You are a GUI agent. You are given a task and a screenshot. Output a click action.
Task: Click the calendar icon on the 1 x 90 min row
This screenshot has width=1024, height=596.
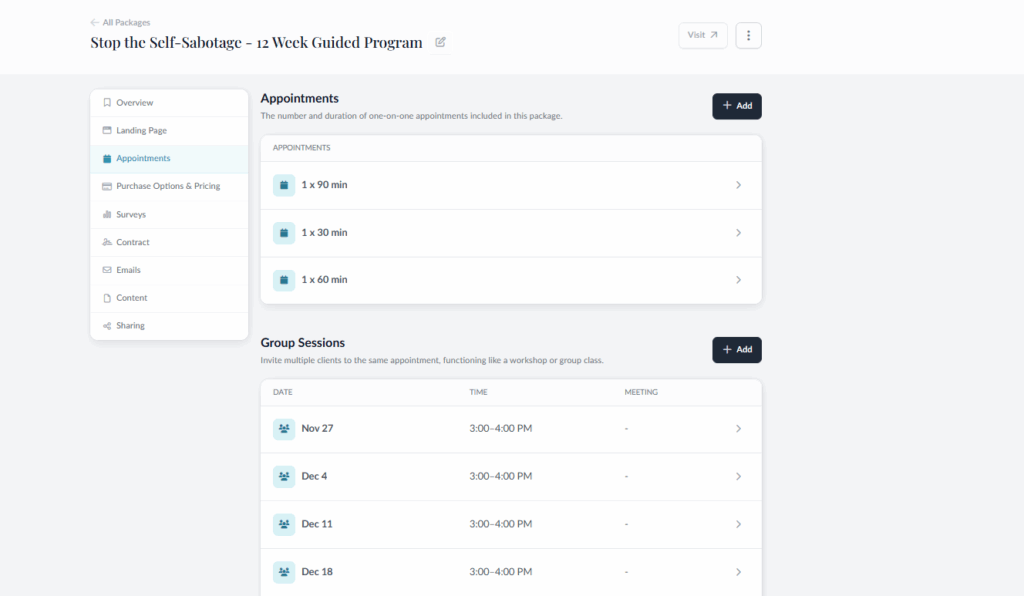point(284,185)
